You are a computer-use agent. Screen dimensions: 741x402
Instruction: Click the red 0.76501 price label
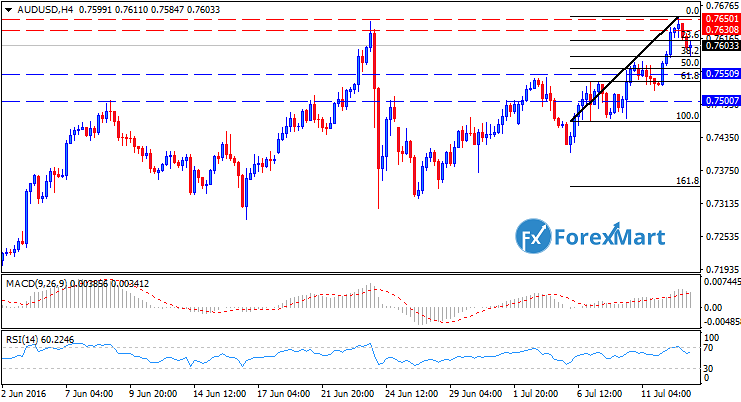pos(720,18)
